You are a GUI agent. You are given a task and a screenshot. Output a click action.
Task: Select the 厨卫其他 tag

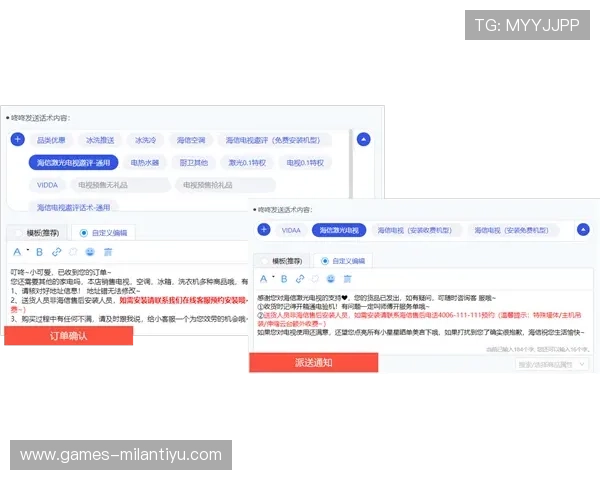pos(194,163)
